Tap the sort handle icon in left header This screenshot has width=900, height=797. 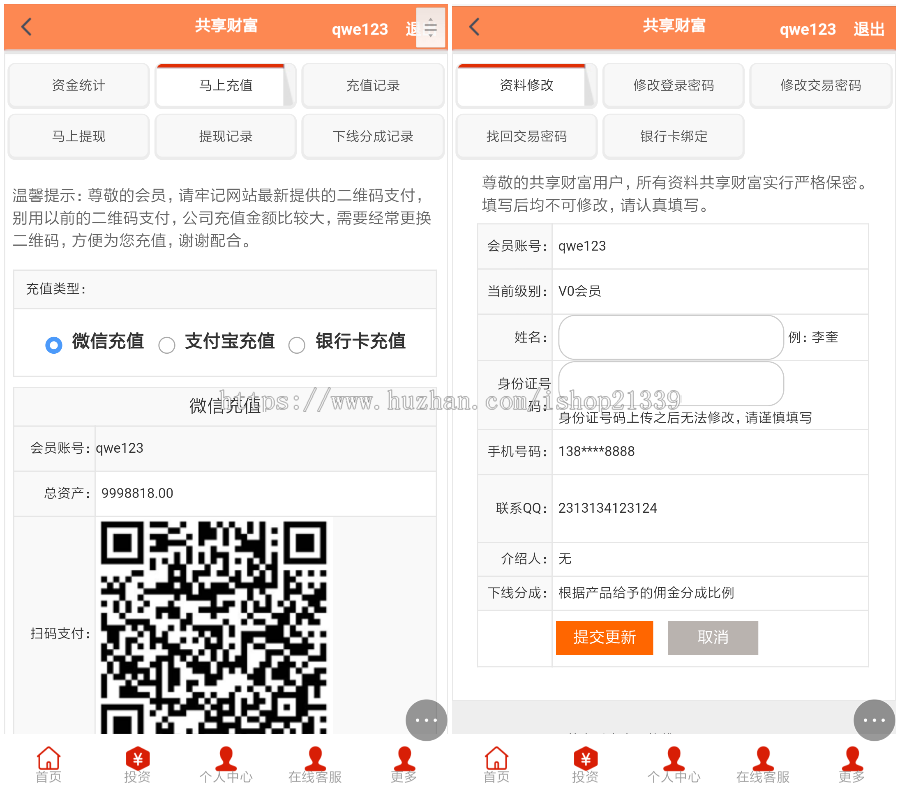[430, 27]
